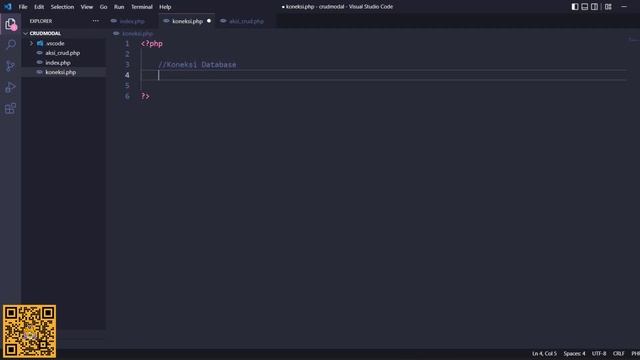Viewport: 640px width, 360px height.
Task: Open the Run and Debug view
Action: click(11, 87)
